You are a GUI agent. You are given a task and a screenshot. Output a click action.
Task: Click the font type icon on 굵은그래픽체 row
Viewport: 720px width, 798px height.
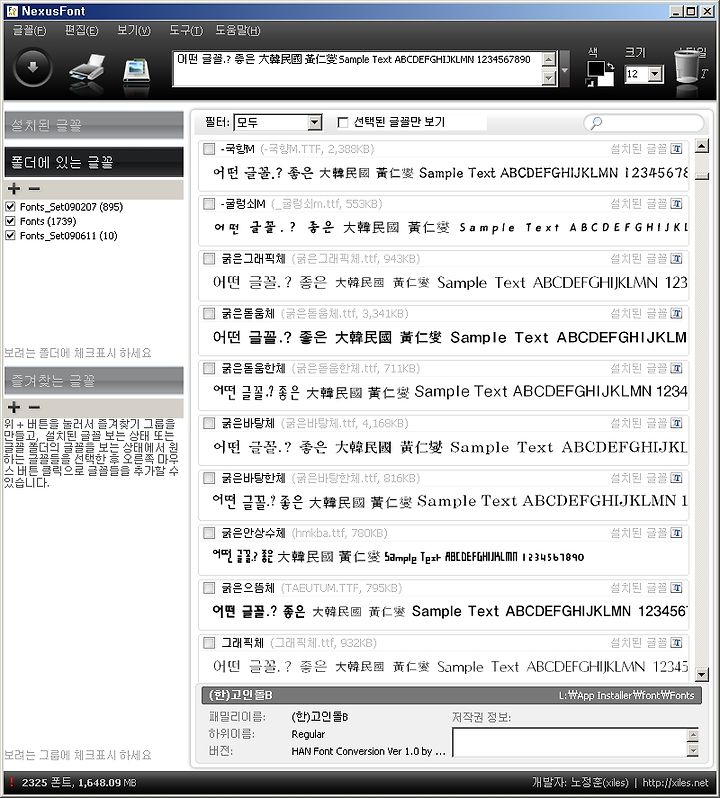[x=676, y=259]
